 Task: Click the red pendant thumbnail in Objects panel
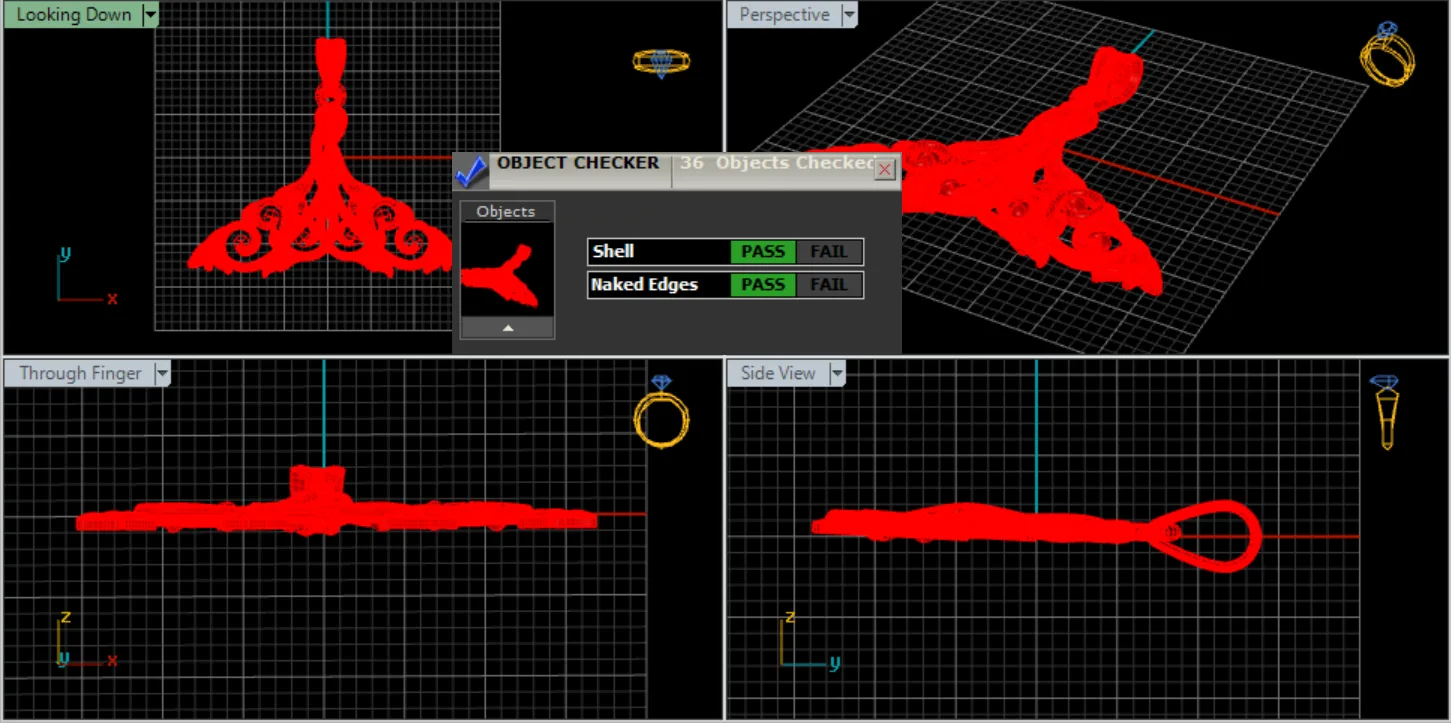tap(507, 270)
